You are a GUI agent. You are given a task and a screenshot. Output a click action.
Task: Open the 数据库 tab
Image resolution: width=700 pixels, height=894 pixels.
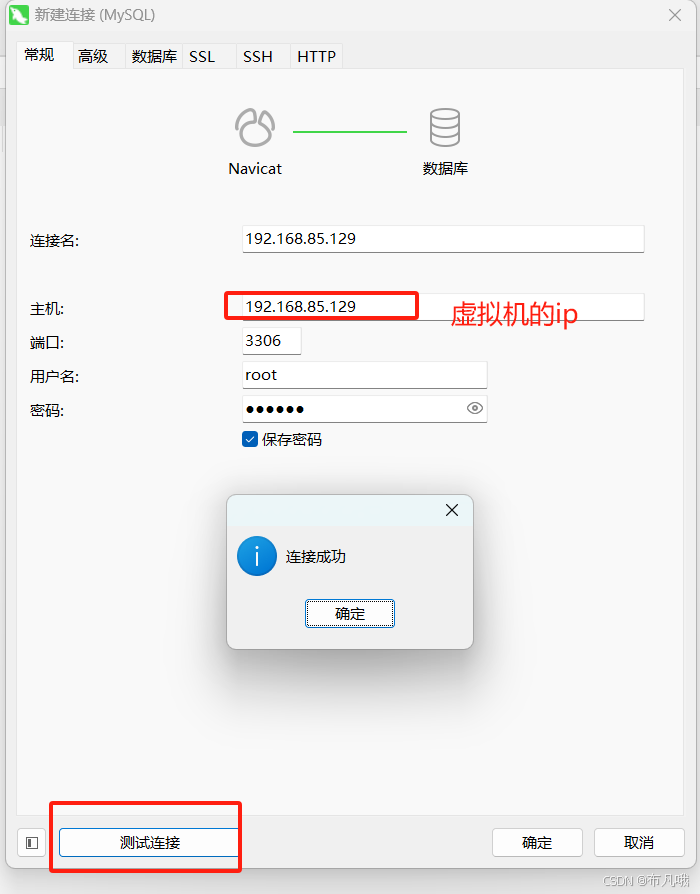tap(154, 56)
